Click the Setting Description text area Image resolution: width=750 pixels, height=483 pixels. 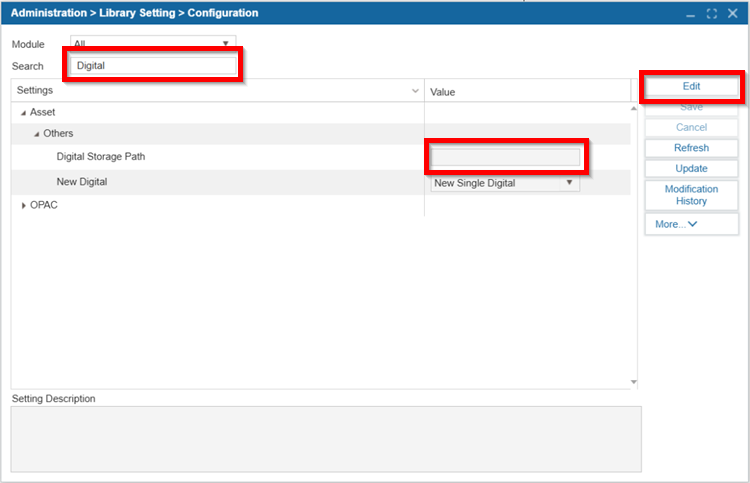pos(326,439)
